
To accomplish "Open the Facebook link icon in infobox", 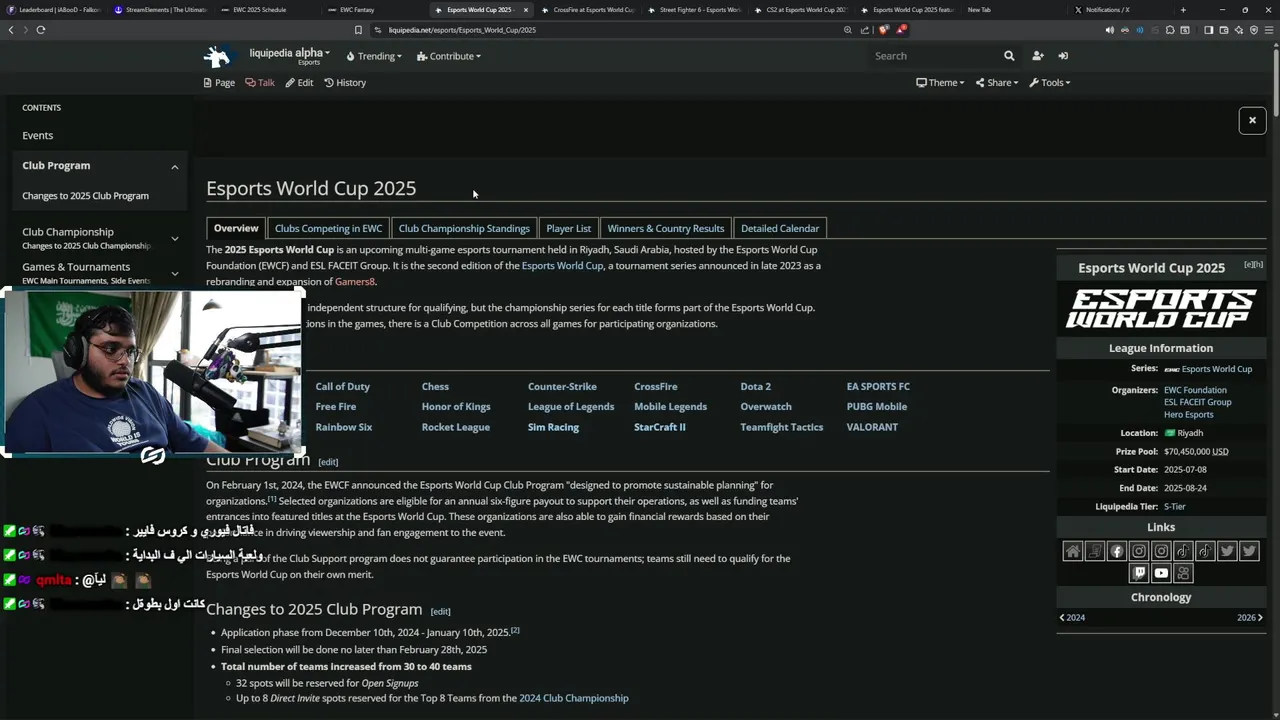I will click(x=1117, y=551).
